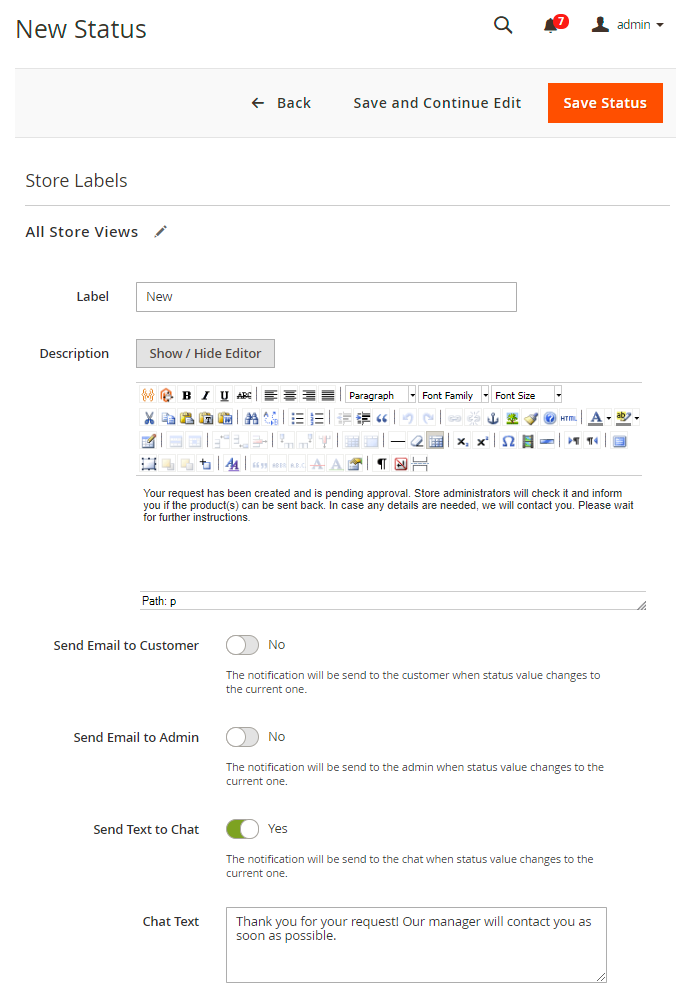685x1000 pixels.
Task: Click Show / Hide Editor button
Action: point(205,353)
